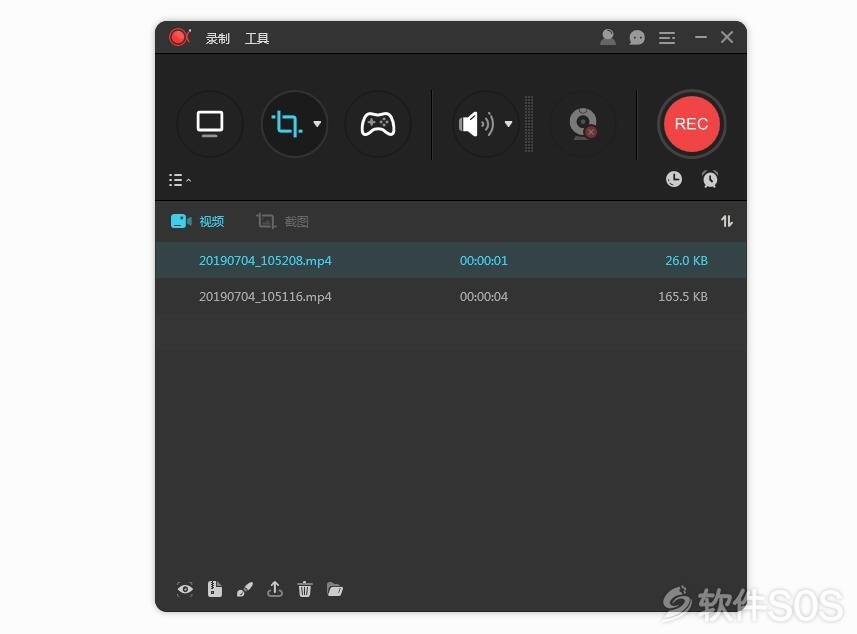Click duration 00:00:01
Screen dimensions: 857x634
click(x=484, y=261)
